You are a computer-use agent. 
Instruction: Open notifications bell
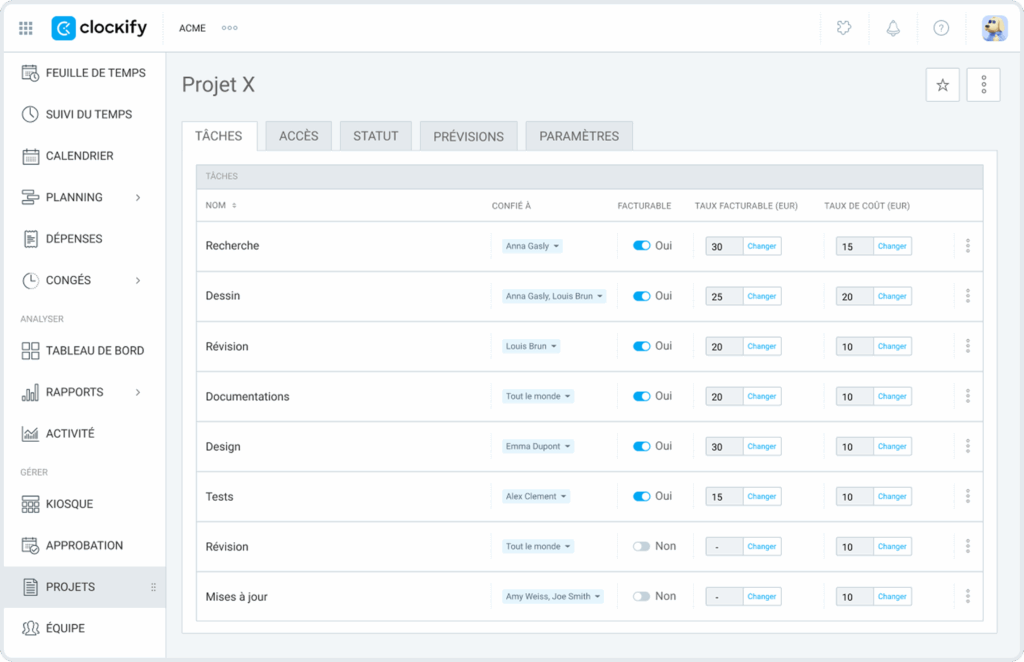(x=893, y=28)
